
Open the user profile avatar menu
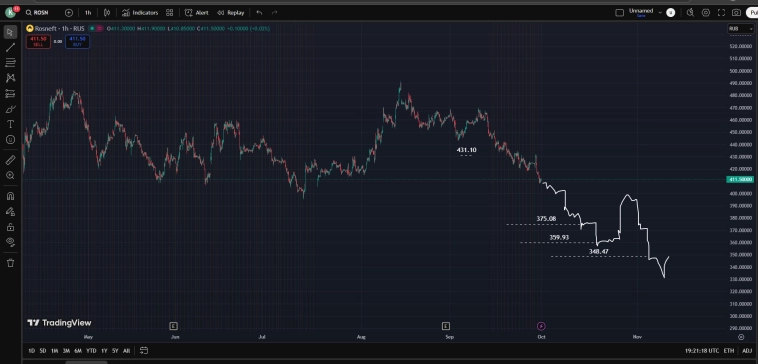point(11,13)
